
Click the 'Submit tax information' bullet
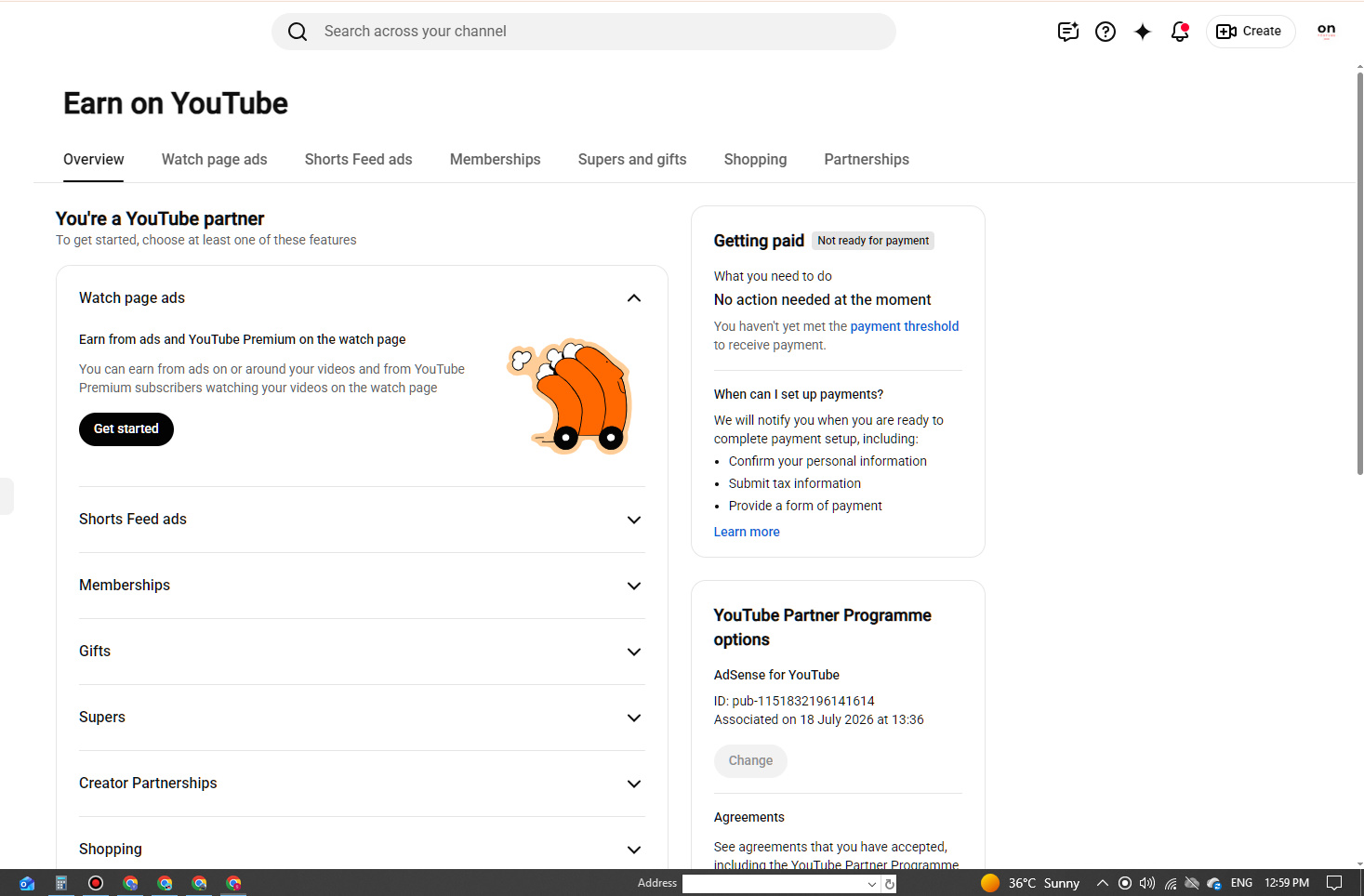click(x=795, y=483)
